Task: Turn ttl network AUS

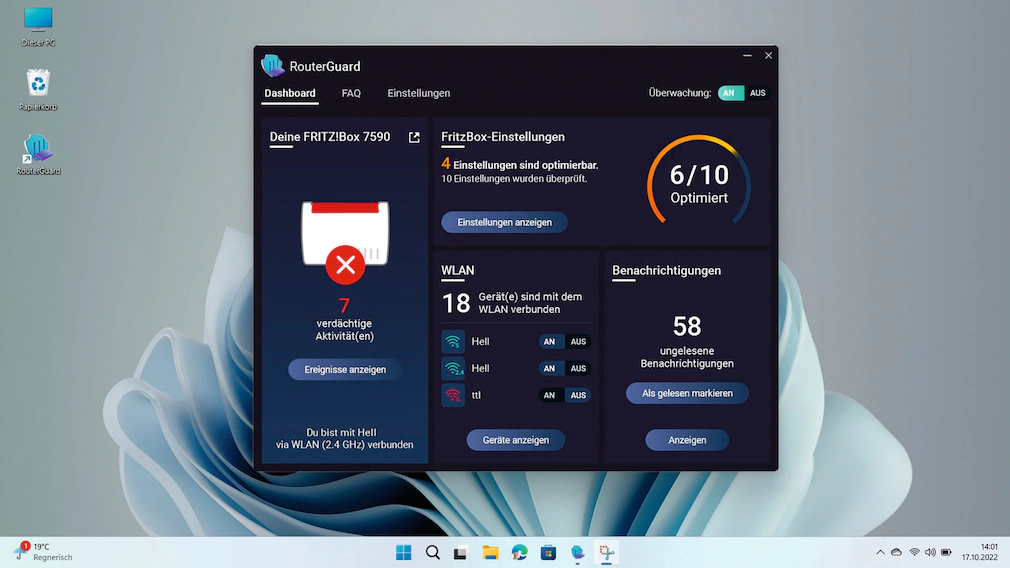Action: click(578, 395)
